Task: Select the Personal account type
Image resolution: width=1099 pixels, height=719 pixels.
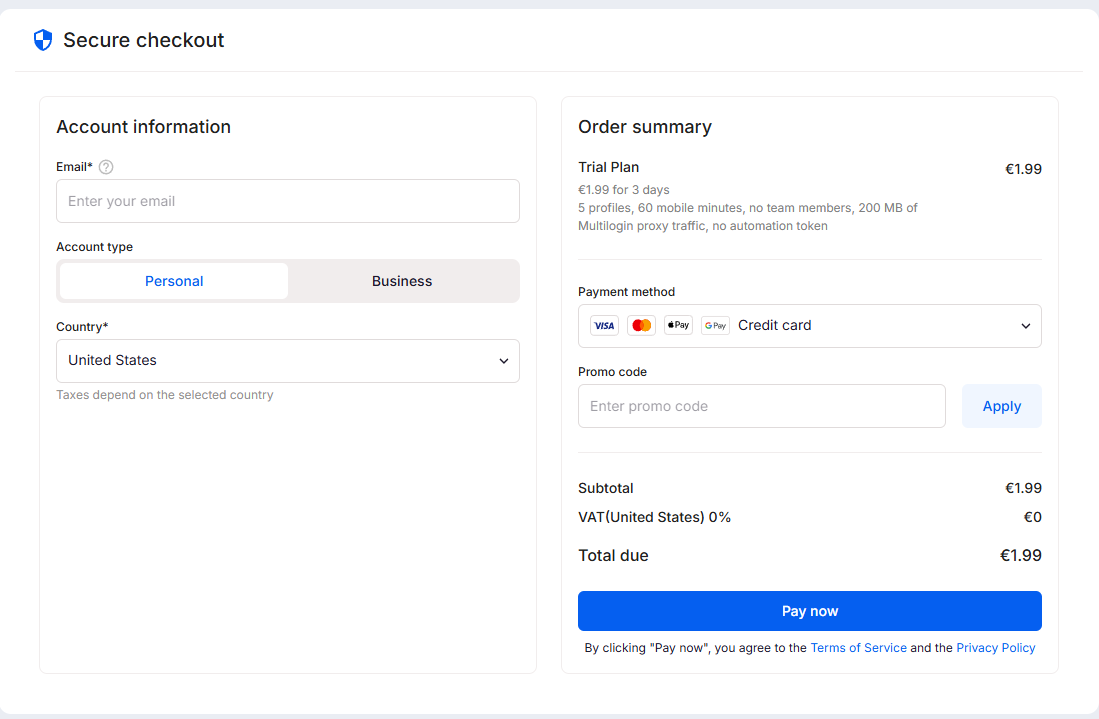Action: [x=174, y=281]
